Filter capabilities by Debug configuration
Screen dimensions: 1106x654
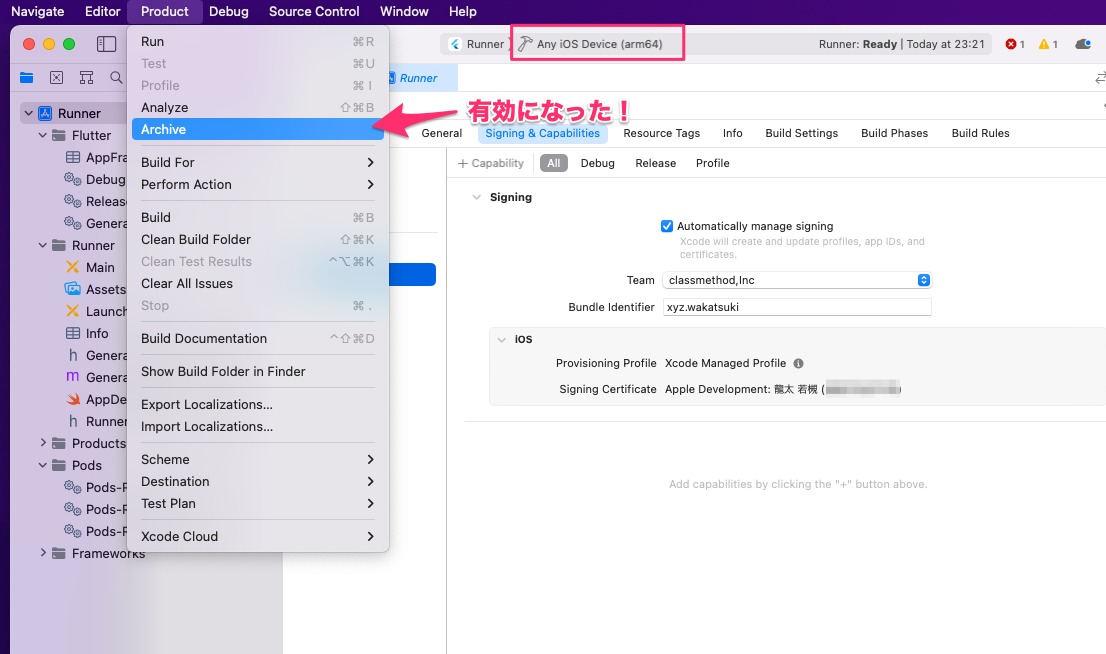pos(597,163)
